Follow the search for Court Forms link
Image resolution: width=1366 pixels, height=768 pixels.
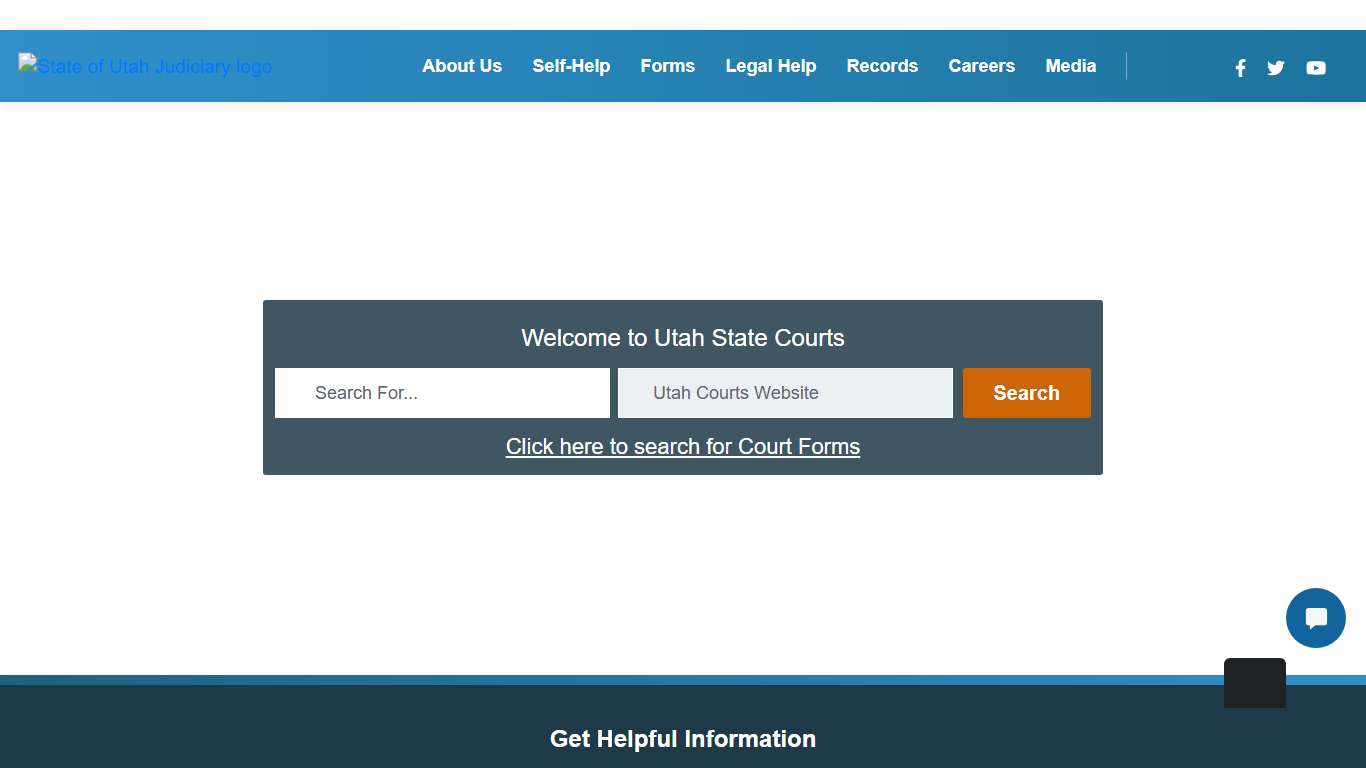(x=683, y=446)
